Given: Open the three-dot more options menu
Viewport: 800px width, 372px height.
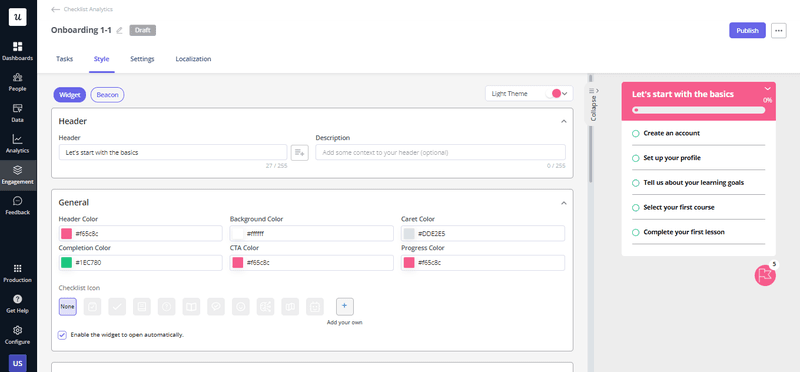Looking at the screenshot, I should point(778,31).
